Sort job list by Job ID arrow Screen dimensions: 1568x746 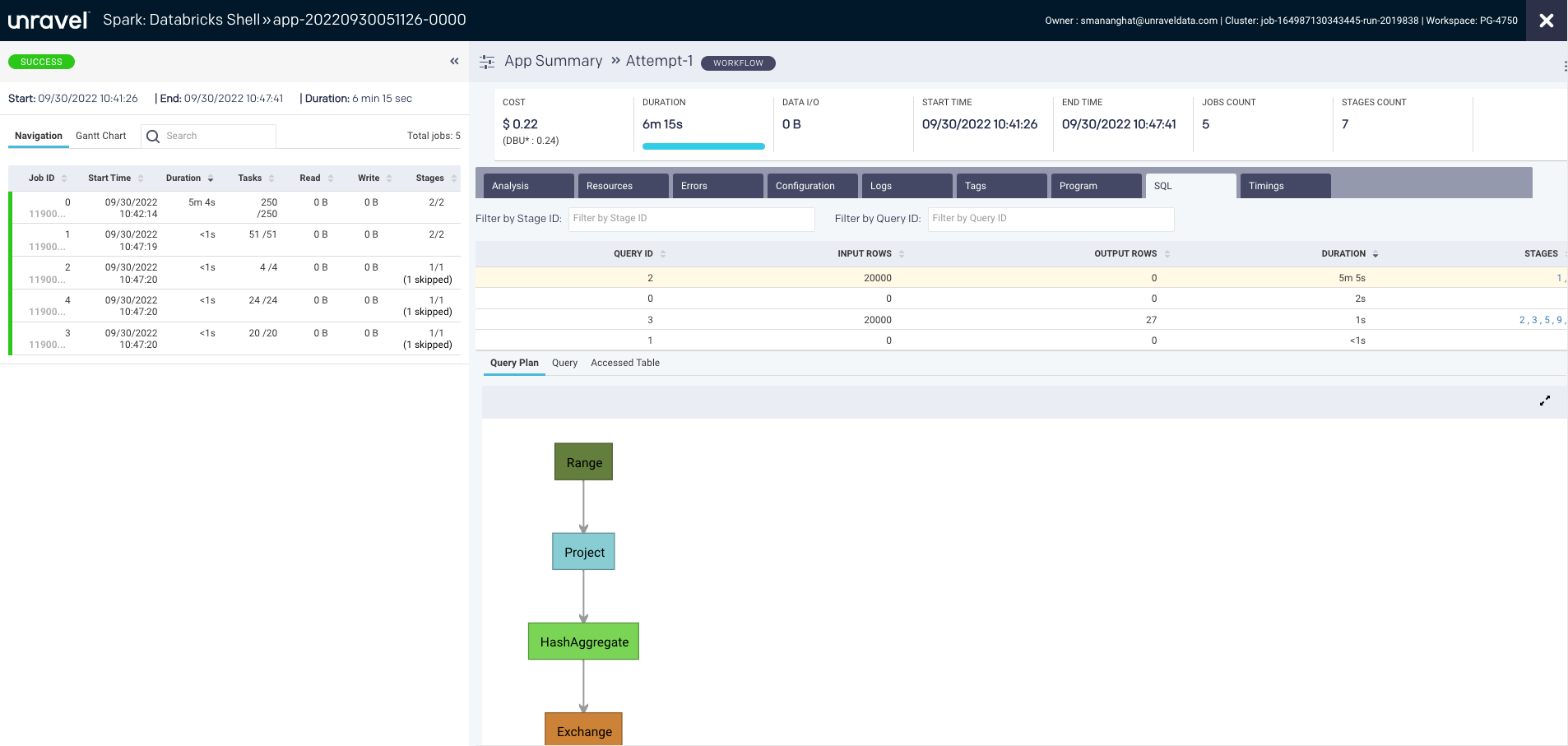click(64, 178)
